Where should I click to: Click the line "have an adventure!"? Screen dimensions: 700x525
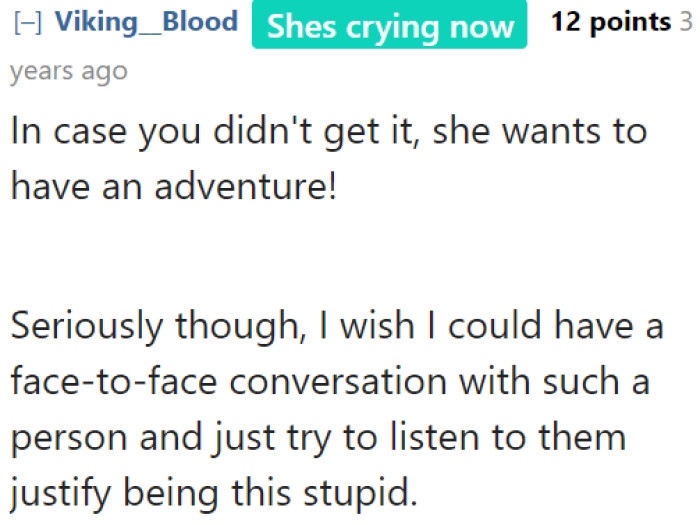174,187
